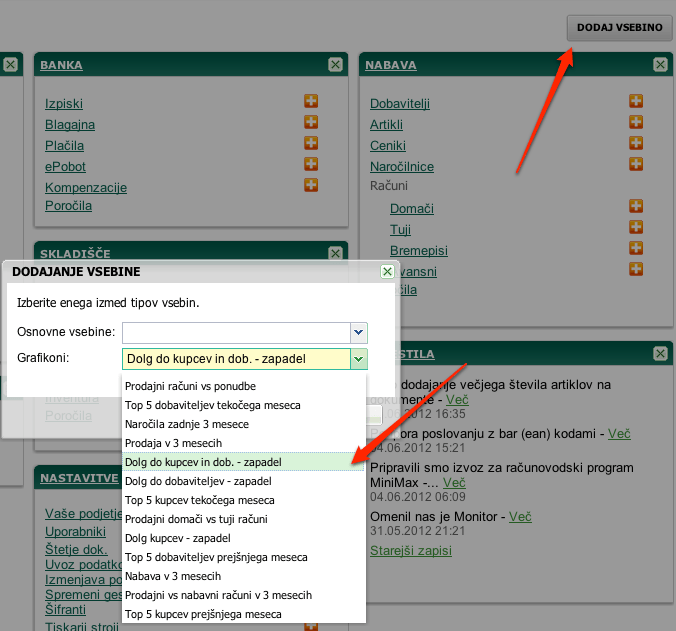Click the Grafikoni combo field text
This screenshot has height=631, width=676.
[x=237, y=359]
